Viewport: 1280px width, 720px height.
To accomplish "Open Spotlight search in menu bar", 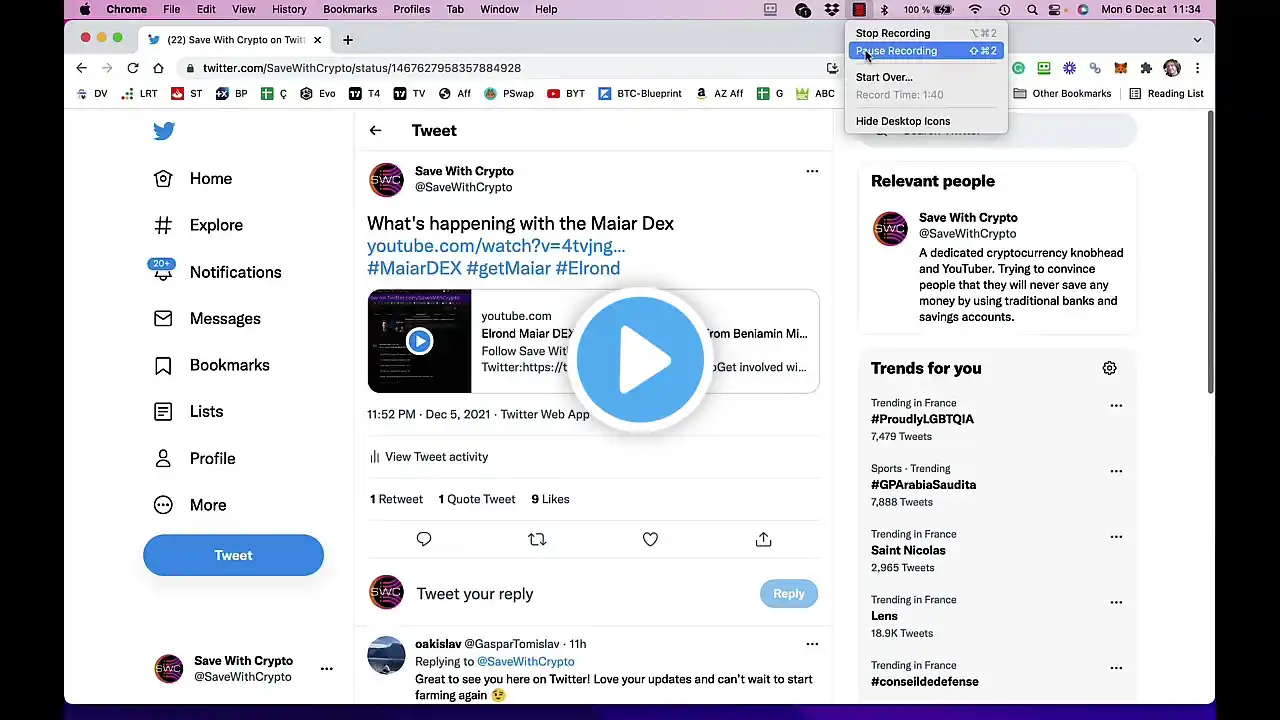I will (x=1032, y=9).
